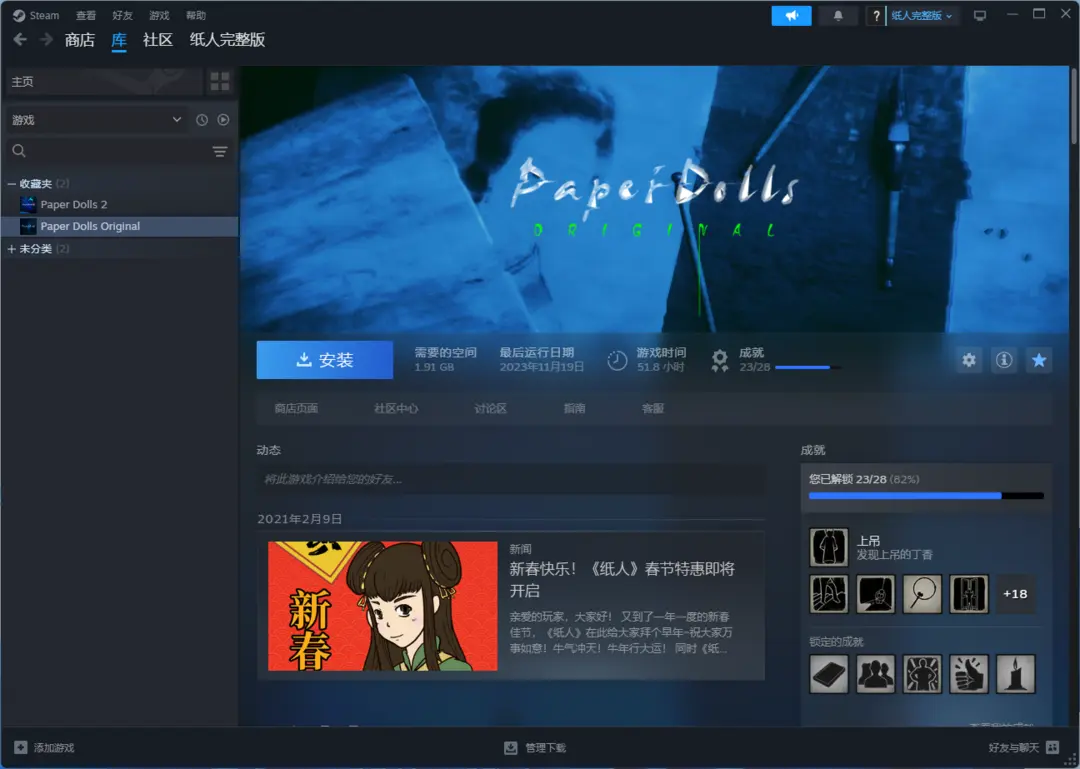Image resolution: width=1080 pixels, height=769 pixels.
Task: Open the 游戏 menu in the menu bar
Action: pyautogui.click(x=159, y=15)
